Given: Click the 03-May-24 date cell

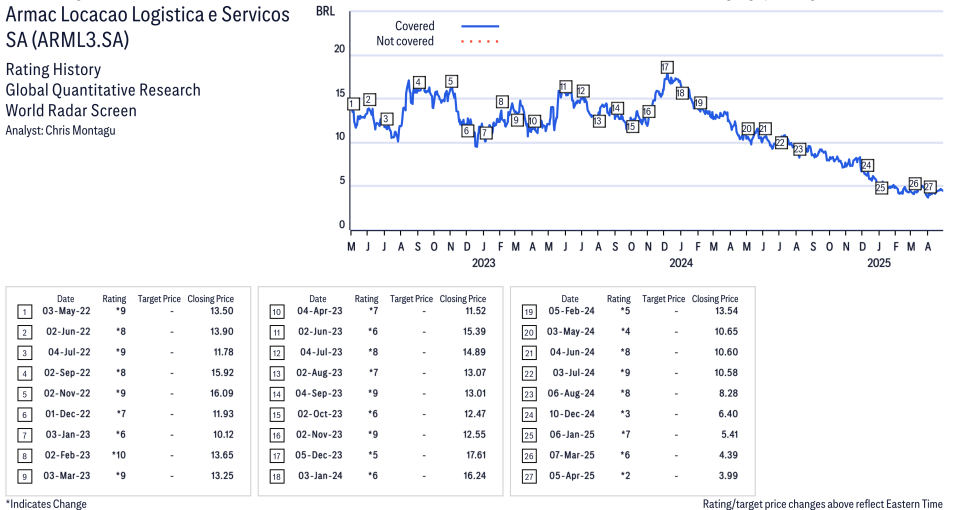Looking at the screenshot, I should pyautogui.click(x=571, y=332).
